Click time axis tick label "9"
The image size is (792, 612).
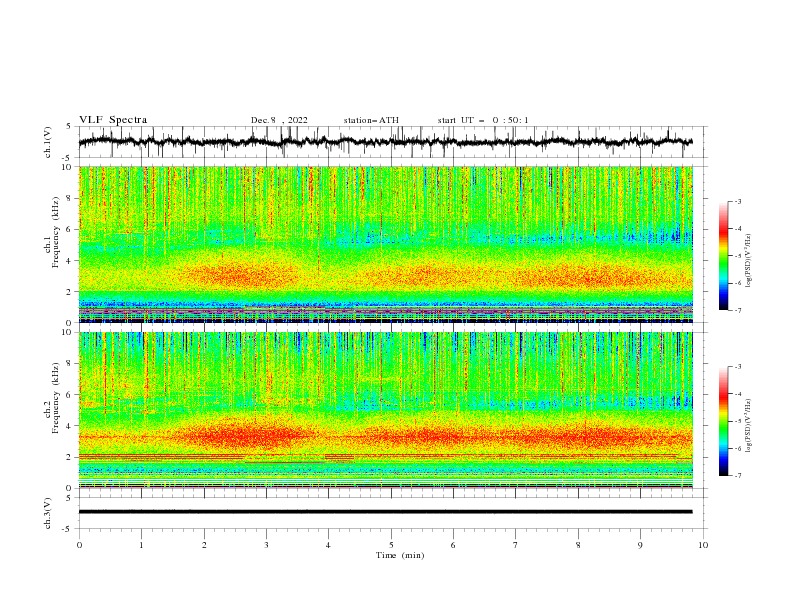[x=640, y=545]
